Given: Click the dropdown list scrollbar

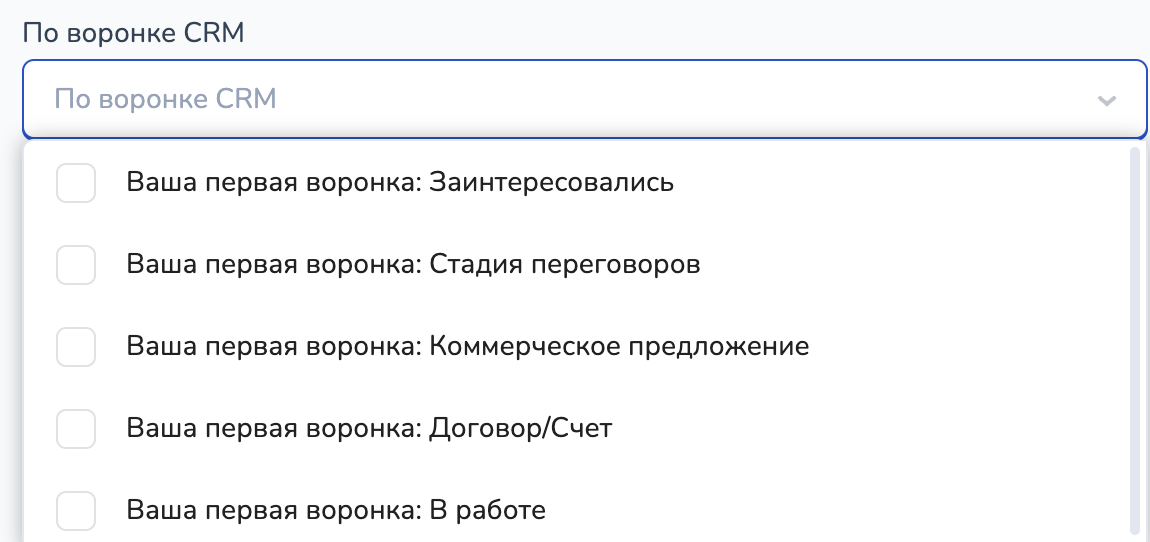Looking at the screenshot, I should point(1133,340).
